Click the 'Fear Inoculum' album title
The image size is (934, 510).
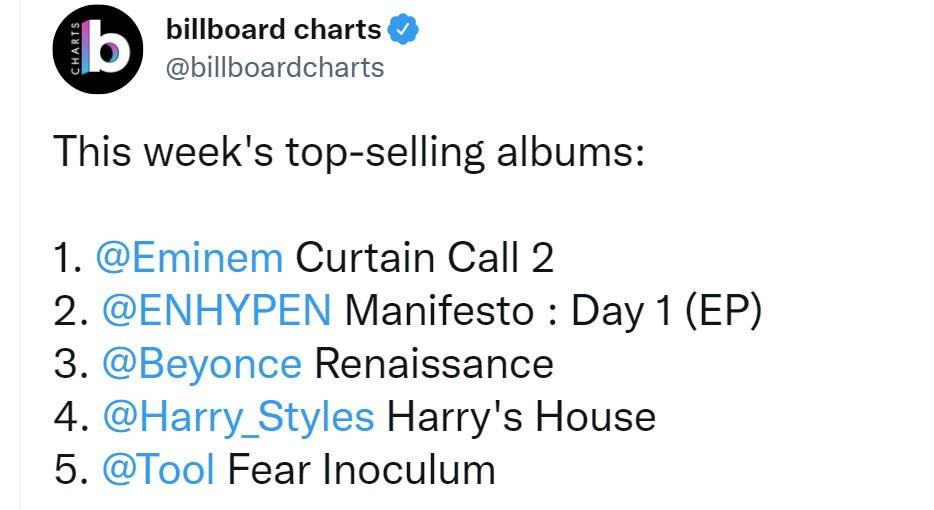tap(362, 469)
